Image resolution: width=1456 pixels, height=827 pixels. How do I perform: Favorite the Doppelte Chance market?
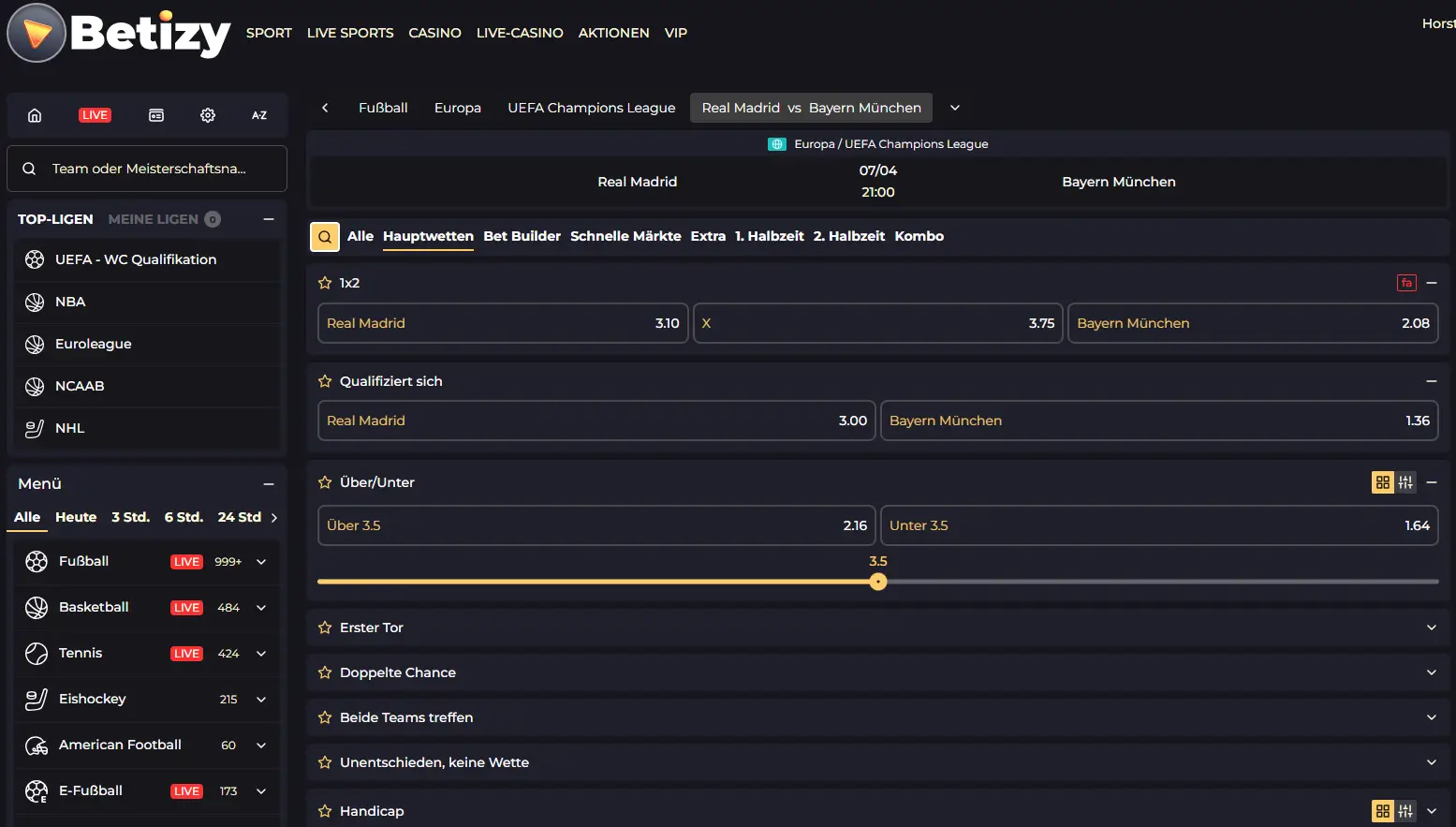[x=325, y=672]
